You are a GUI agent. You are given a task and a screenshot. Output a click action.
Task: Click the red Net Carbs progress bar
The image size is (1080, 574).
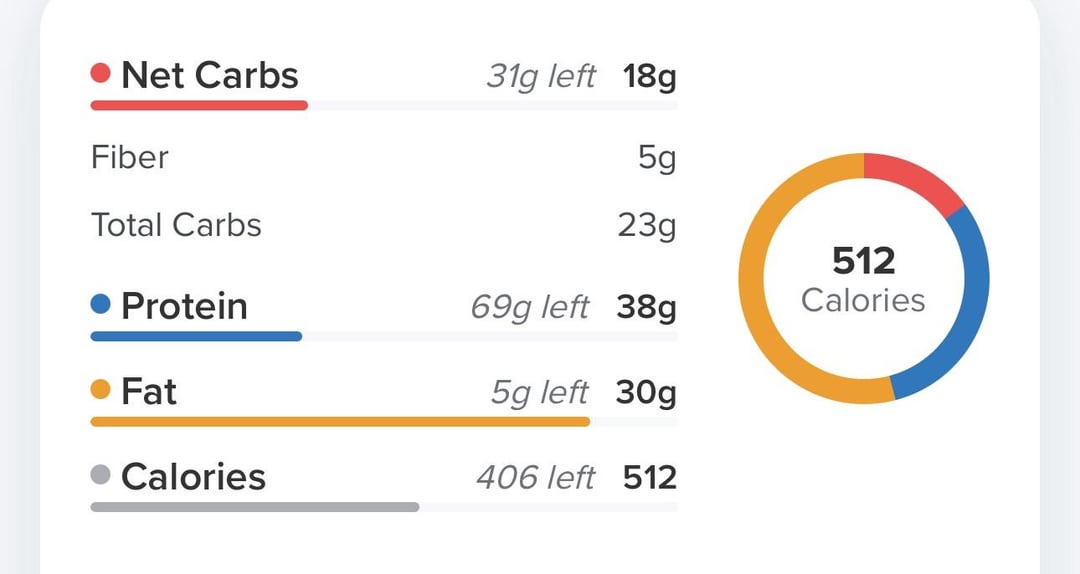(x=199, y=105)
